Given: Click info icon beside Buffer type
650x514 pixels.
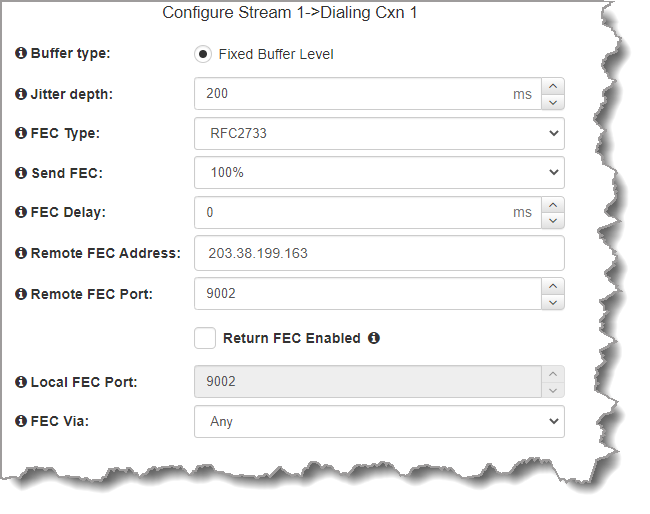Looking at the screenshot, I should [x=22, y=54].
